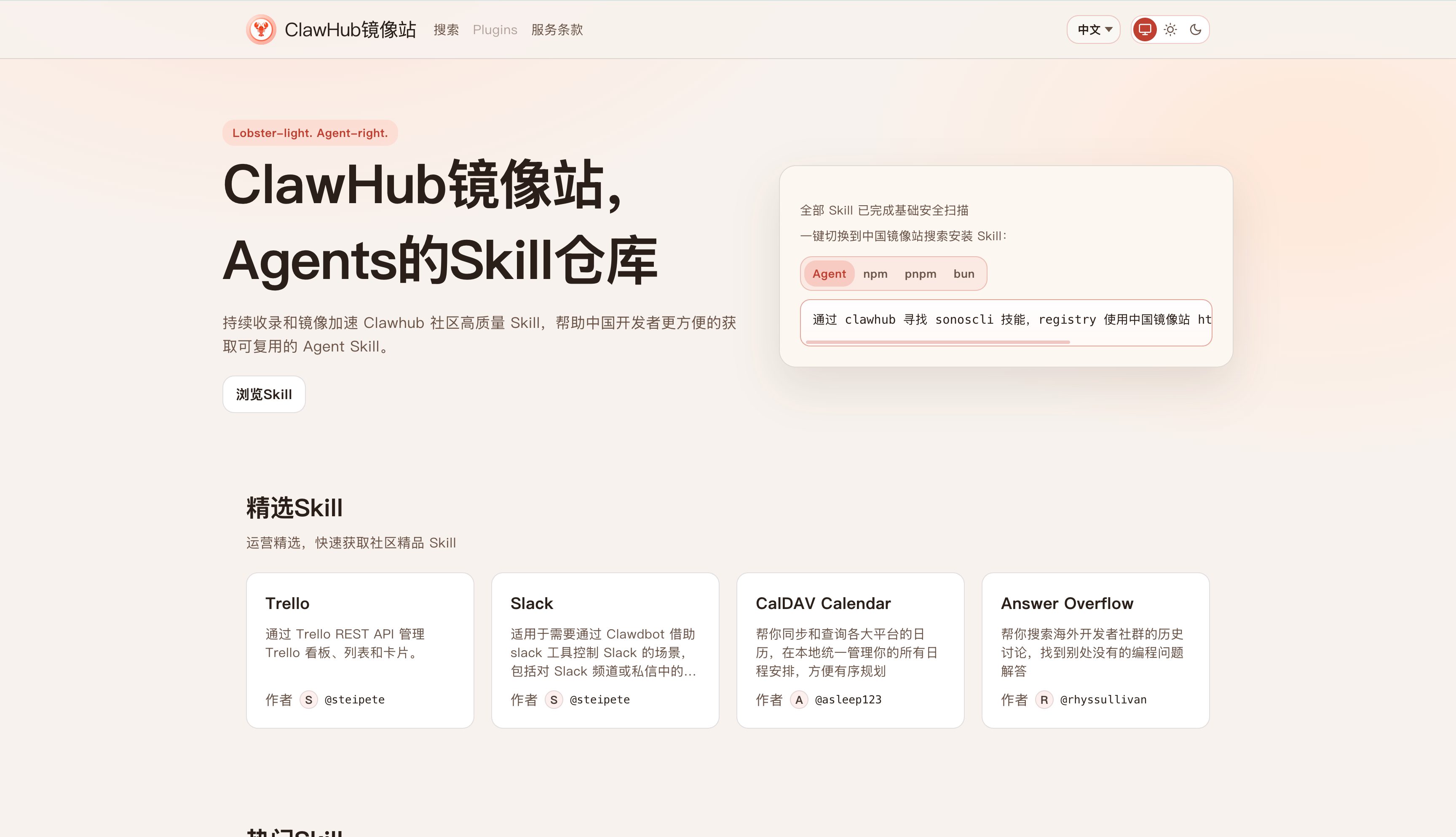
Task: Click the S avatar on Slack card
Action: click(554, 700)
